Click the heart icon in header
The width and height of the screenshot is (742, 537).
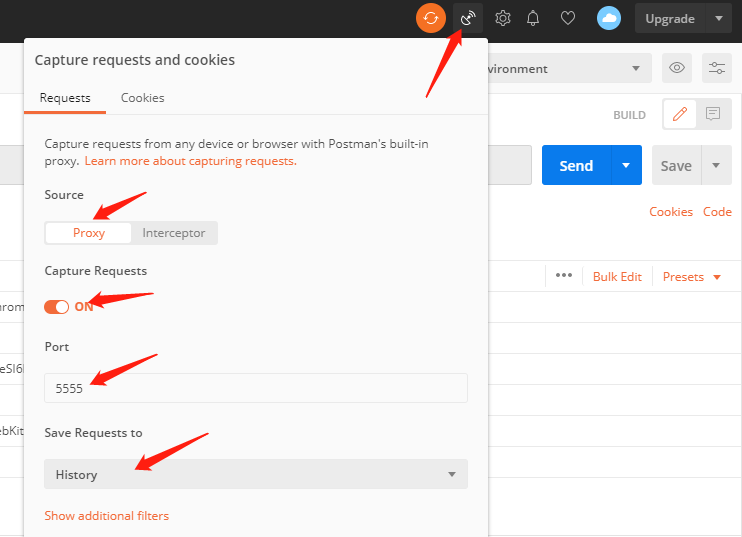(x=568, y=18)
